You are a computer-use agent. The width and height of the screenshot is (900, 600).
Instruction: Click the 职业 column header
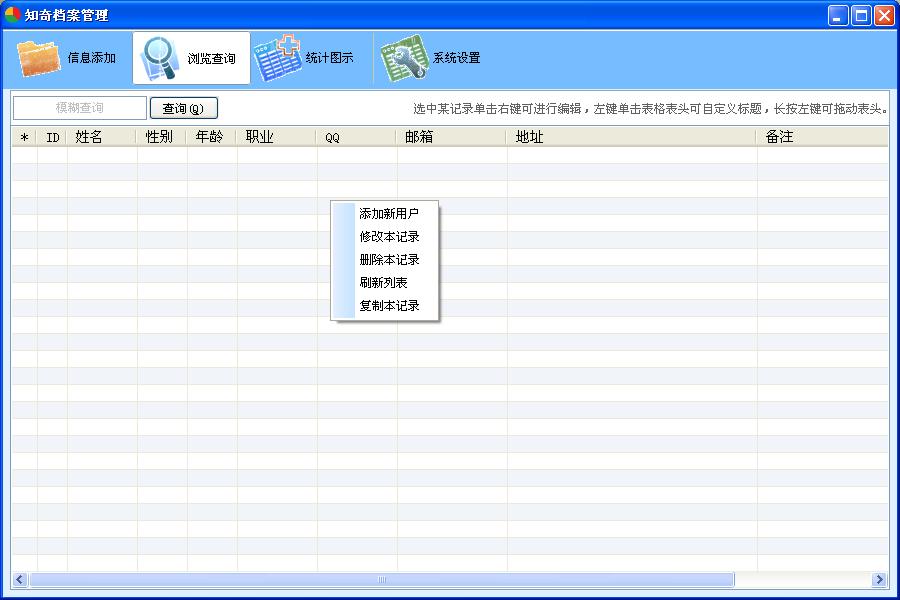pos(277,137)
